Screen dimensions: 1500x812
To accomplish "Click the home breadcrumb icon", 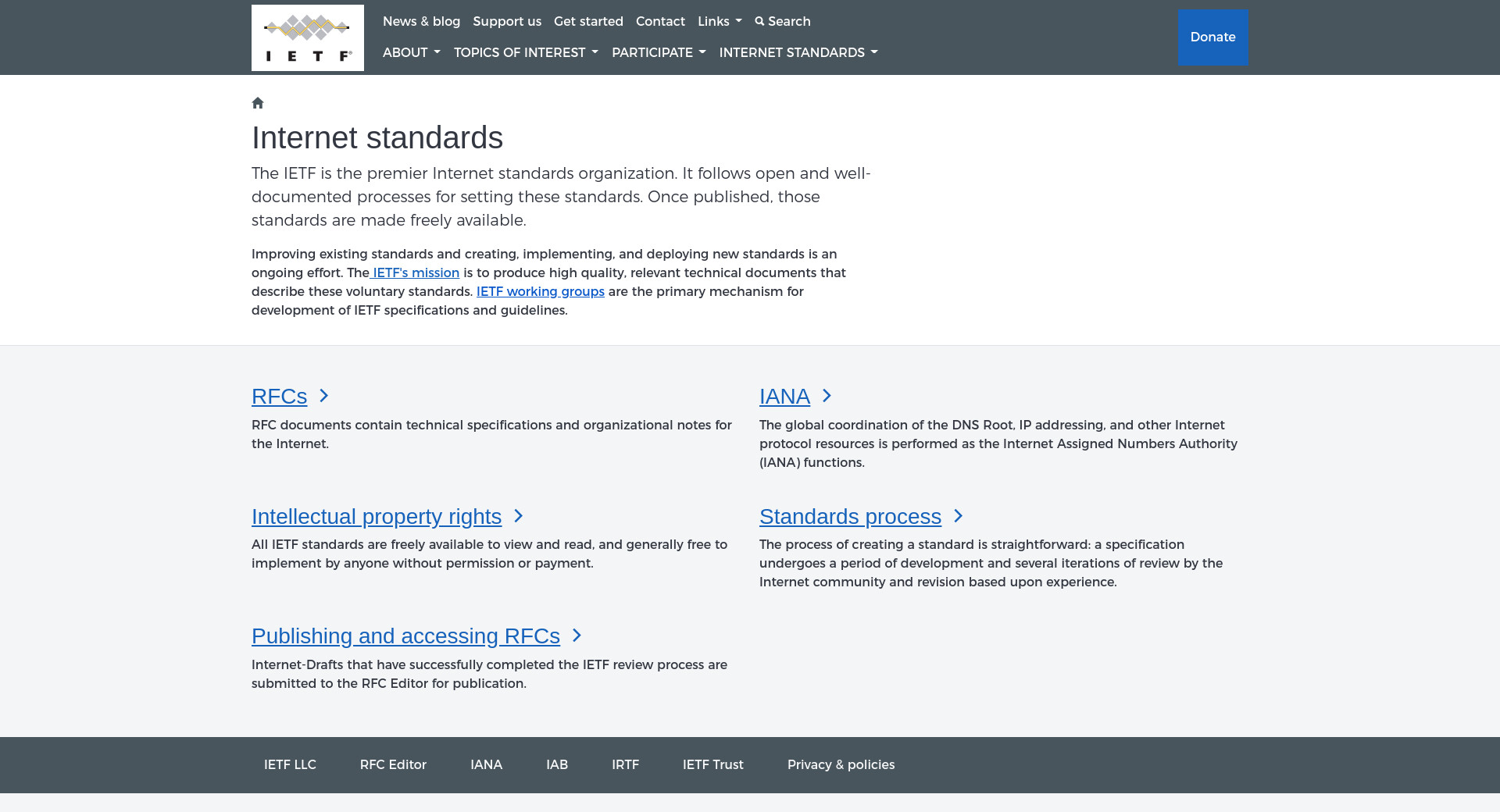I will click(258, 103).
